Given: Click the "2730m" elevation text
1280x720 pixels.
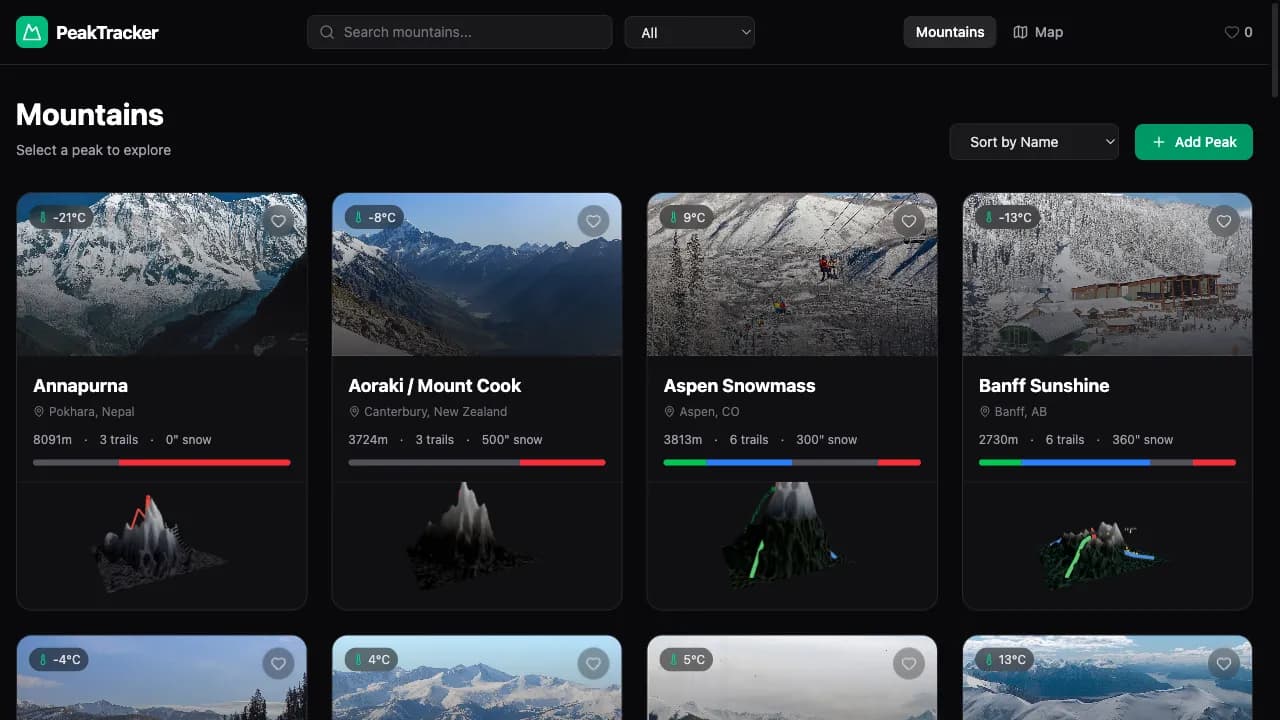Looking at the screenshot, I should pos(998,440).
